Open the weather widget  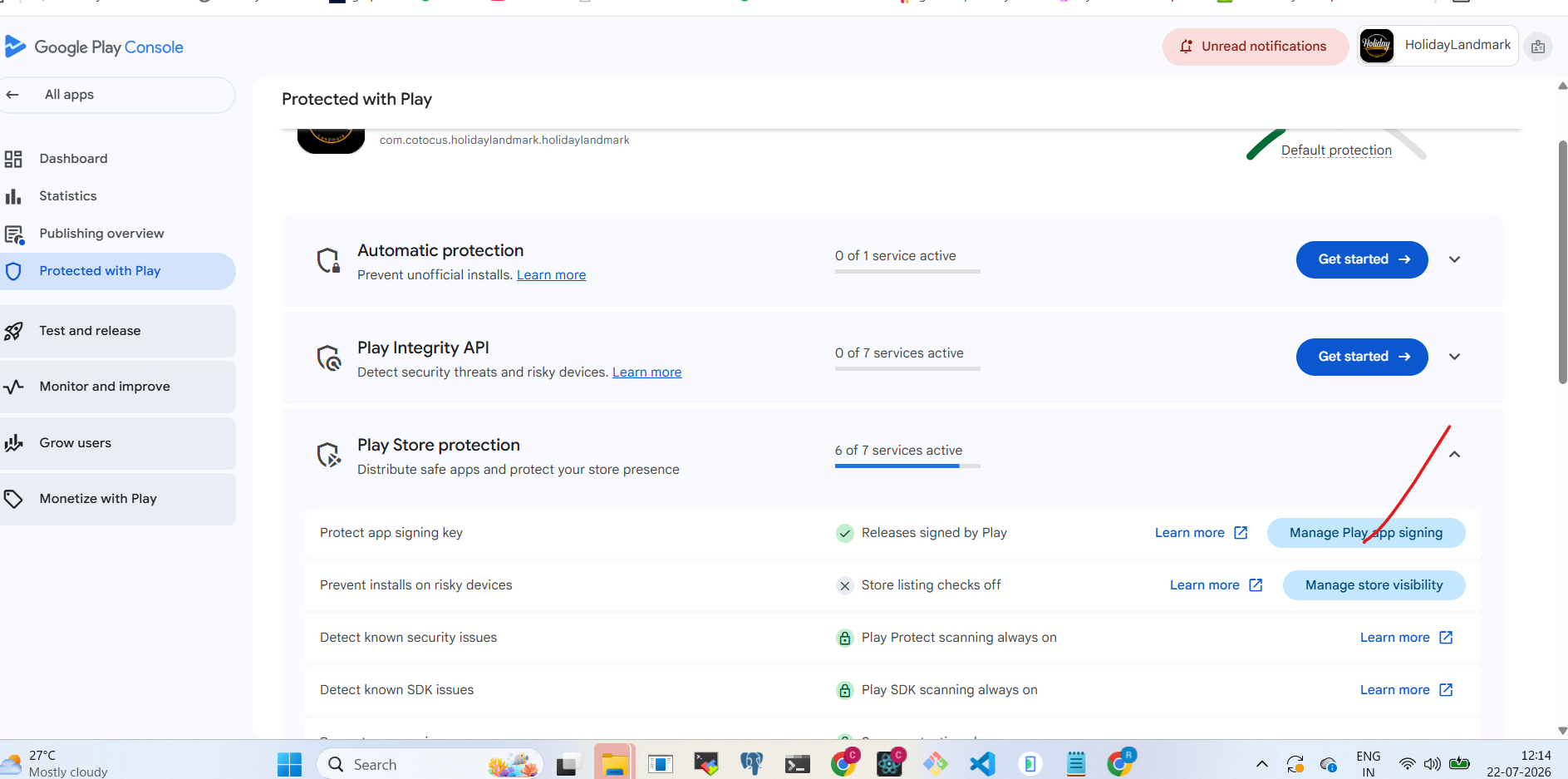point(56,763)
